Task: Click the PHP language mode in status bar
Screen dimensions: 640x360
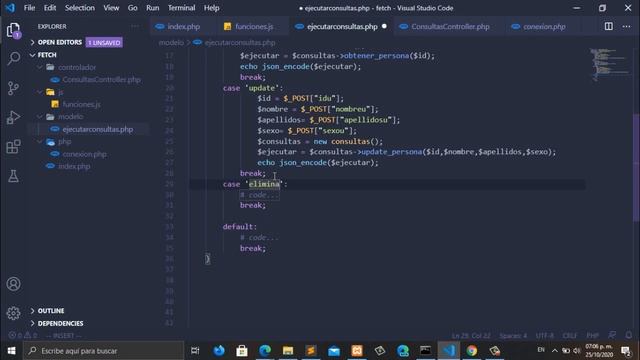Action: point(593,336)
